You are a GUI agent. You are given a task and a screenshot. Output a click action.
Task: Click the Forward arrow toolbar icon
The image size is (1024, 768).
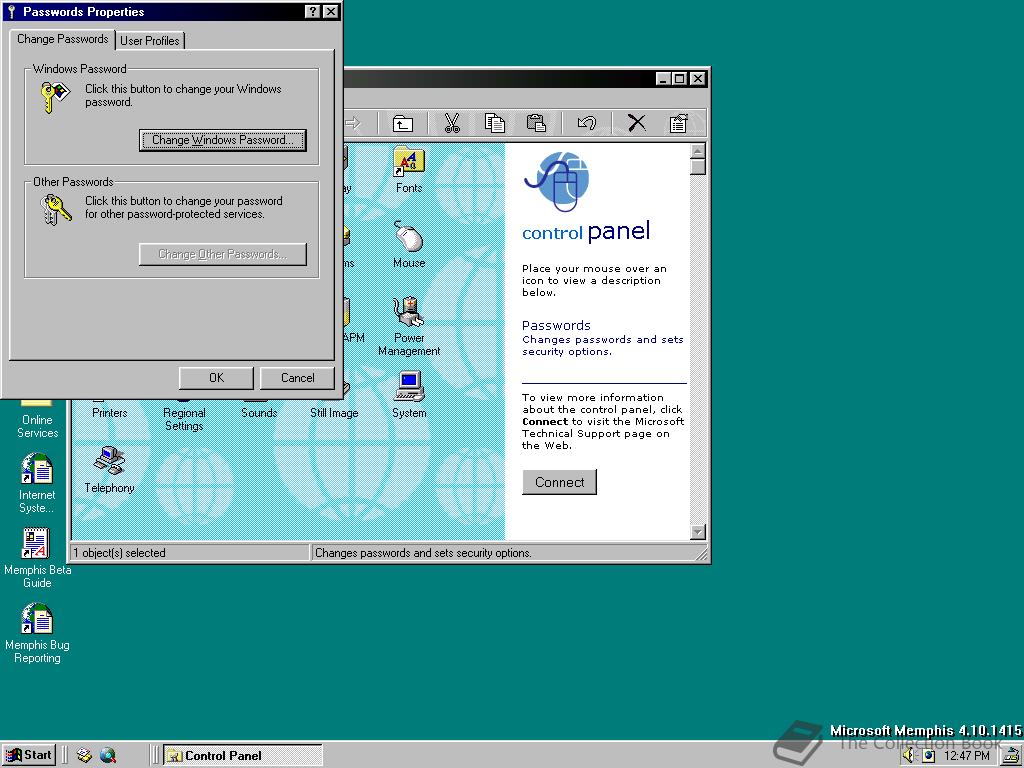point(353,123)
